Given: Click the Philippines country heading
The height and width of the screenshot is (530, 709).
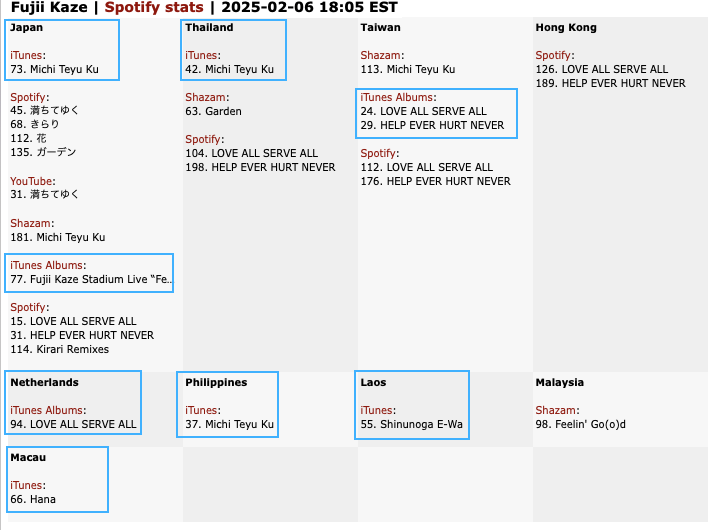Looking at the screenshot, I should click(x=216, y=382).
